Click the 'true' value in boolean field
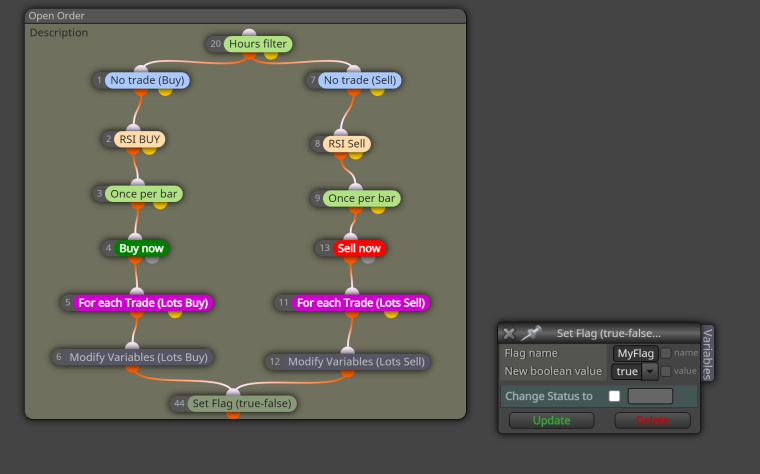The image size is (760, 474). coord(627,371)
